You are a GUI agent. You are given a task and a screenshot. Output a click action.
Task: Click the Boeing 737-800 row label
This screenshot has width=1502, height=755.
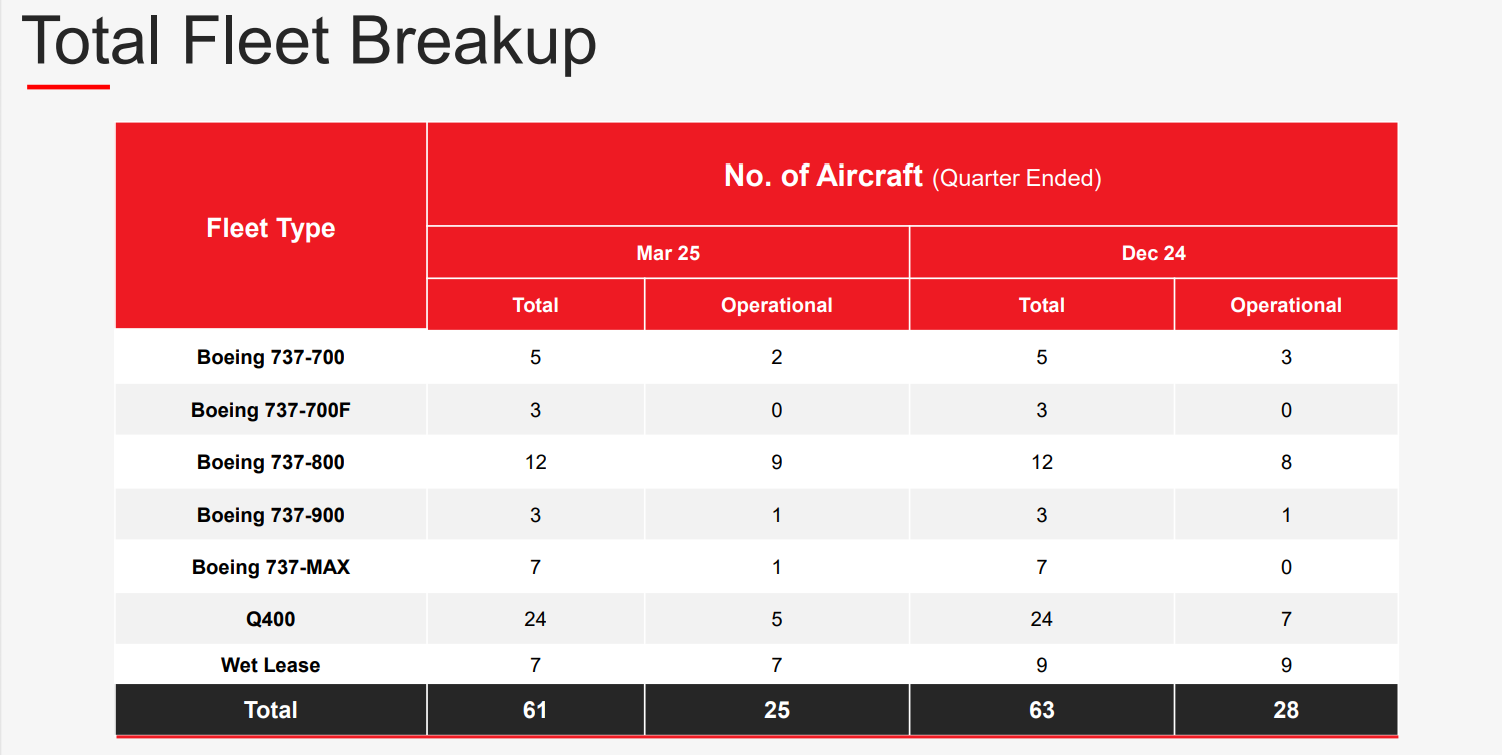[271, 462]
